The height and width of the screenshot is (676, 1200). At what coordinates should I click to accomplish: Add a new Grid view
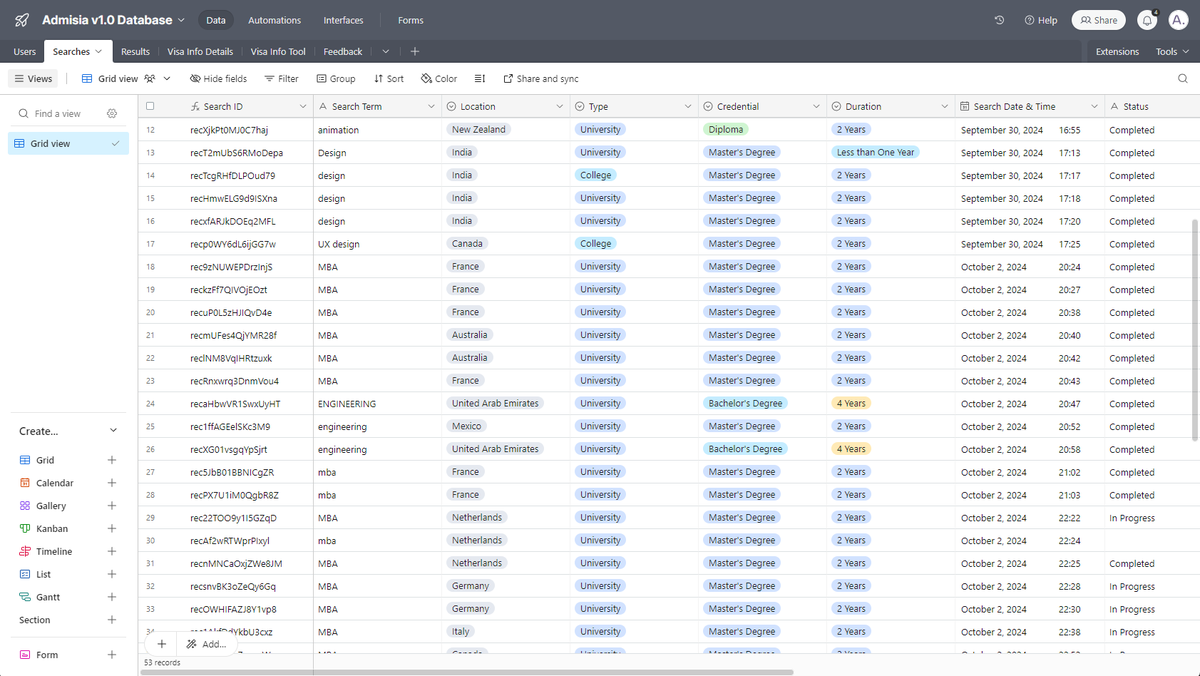(112, 460)
